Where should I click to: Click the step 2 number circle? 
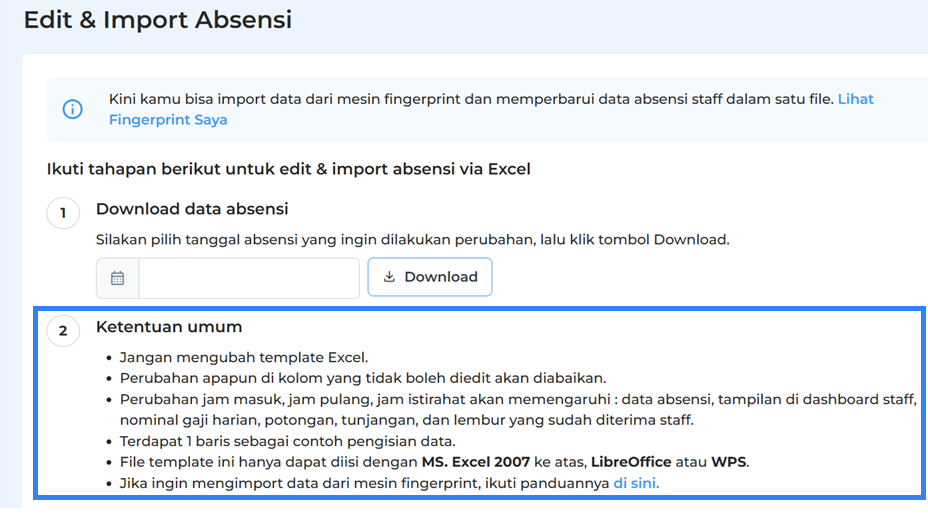63,331
